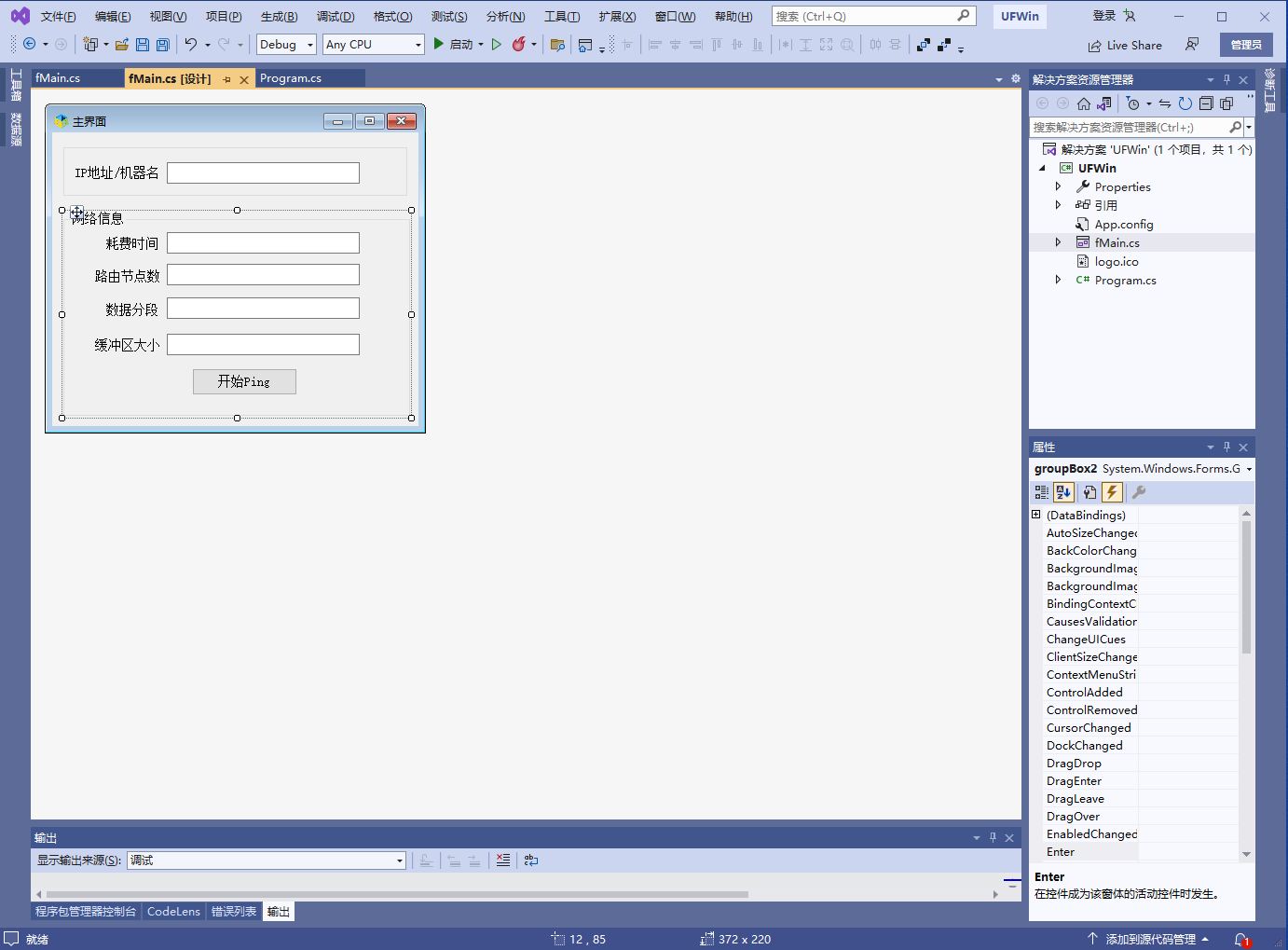This screenshot has width=1288, height=950.
Task: Click the Visual Studio logo icon
Action: 20,16
